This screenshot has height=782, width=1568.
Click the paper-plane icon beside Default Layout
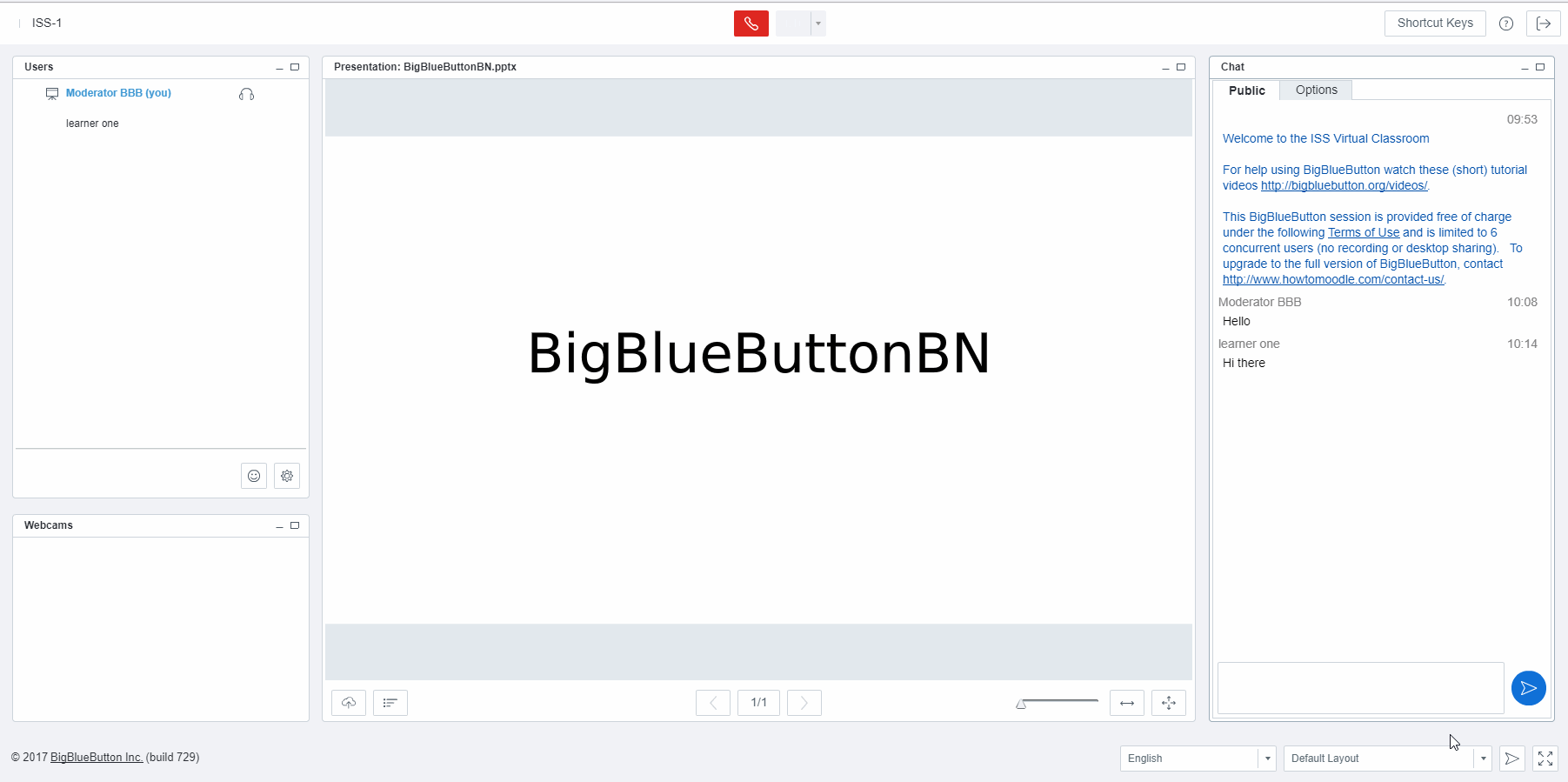tap(1512, 759)
